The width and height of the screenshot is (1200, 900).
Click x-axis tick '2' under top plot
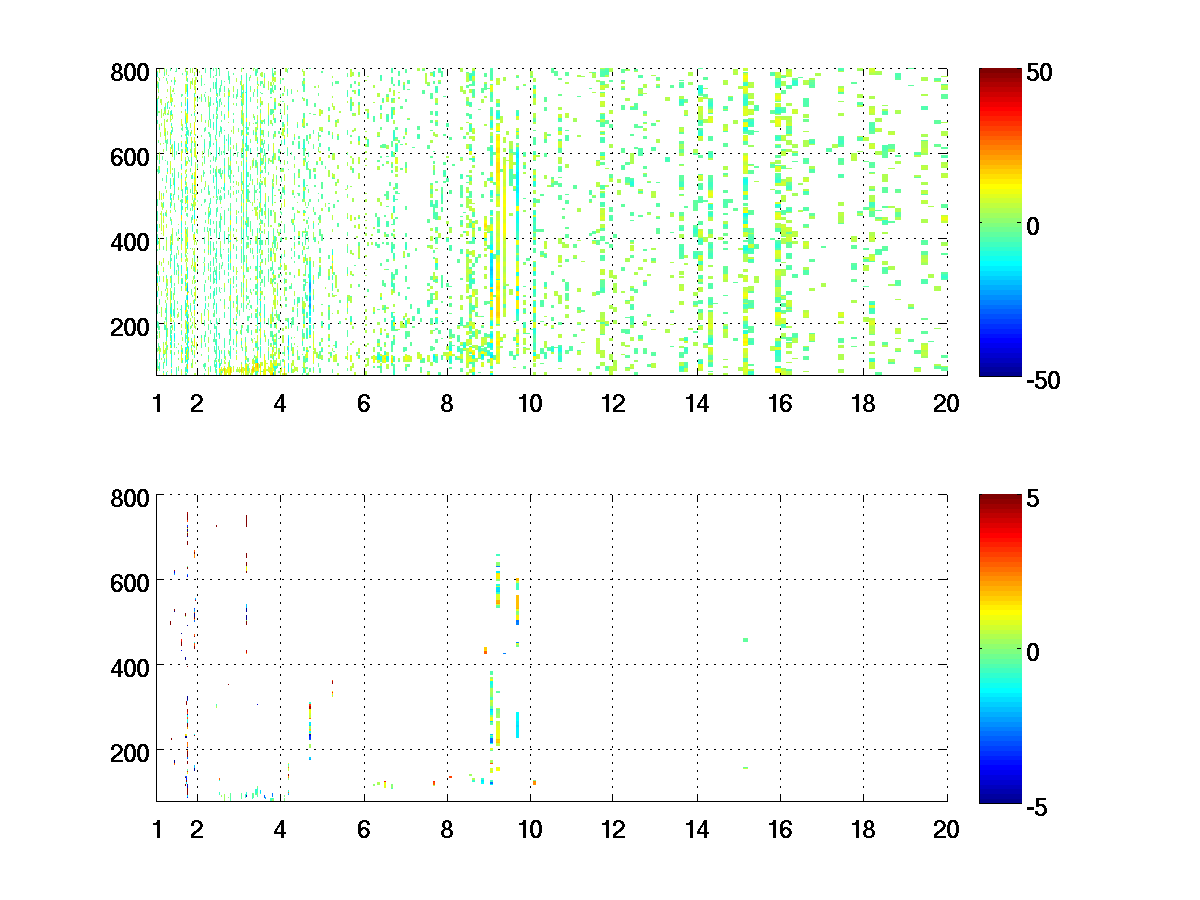click(197, 404)
